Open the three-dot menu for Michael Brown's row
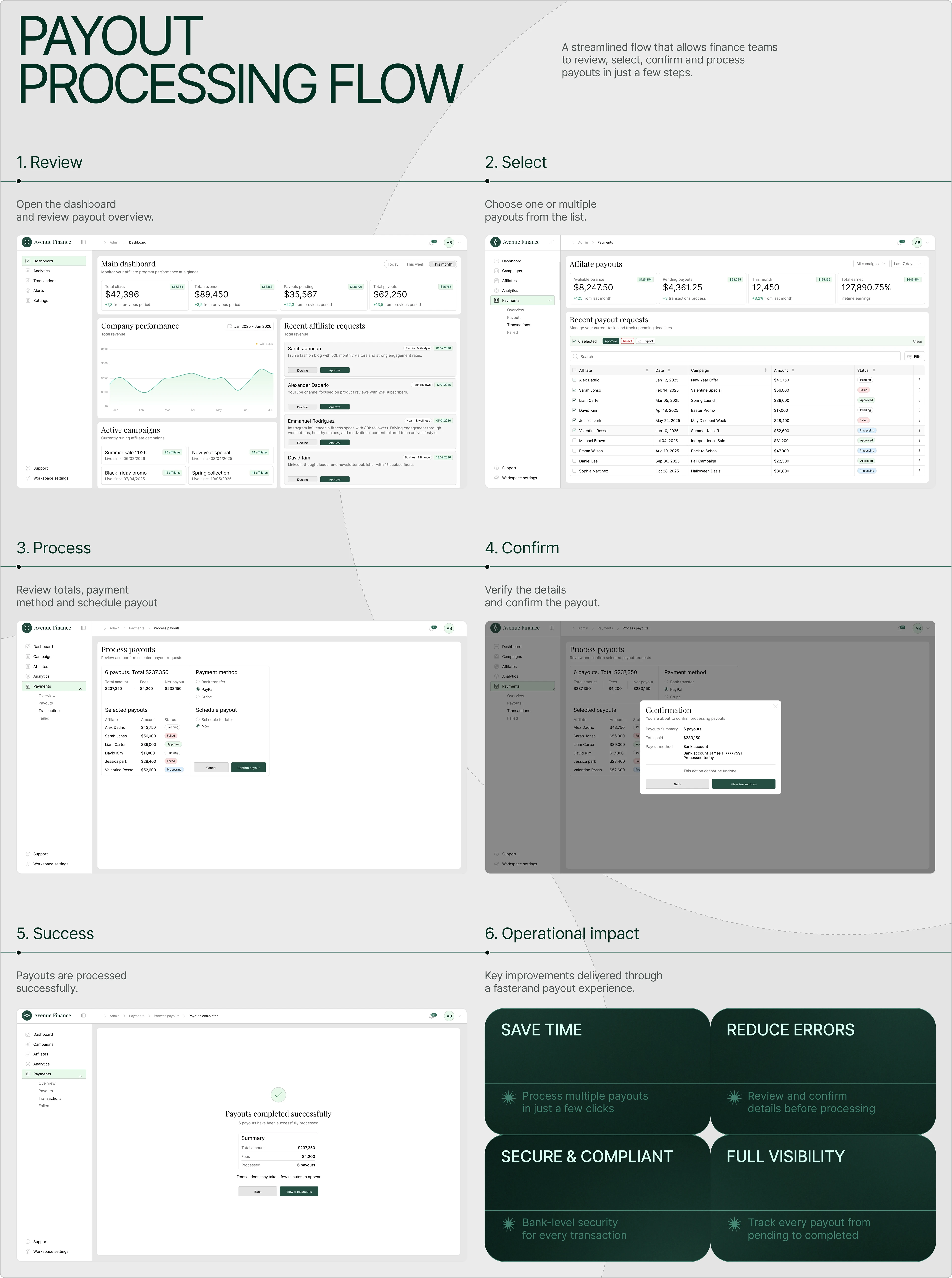The image size is (952, 1278). click(x=919, y=441)
